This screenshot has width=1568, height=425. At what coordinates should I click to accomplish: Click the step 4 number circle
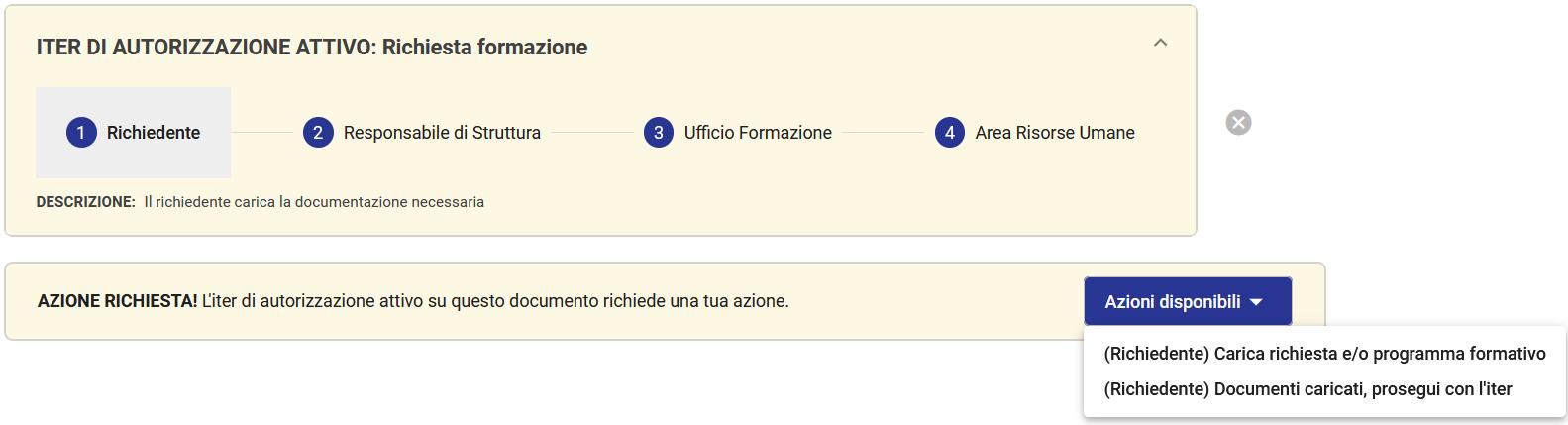pos(950,133)
